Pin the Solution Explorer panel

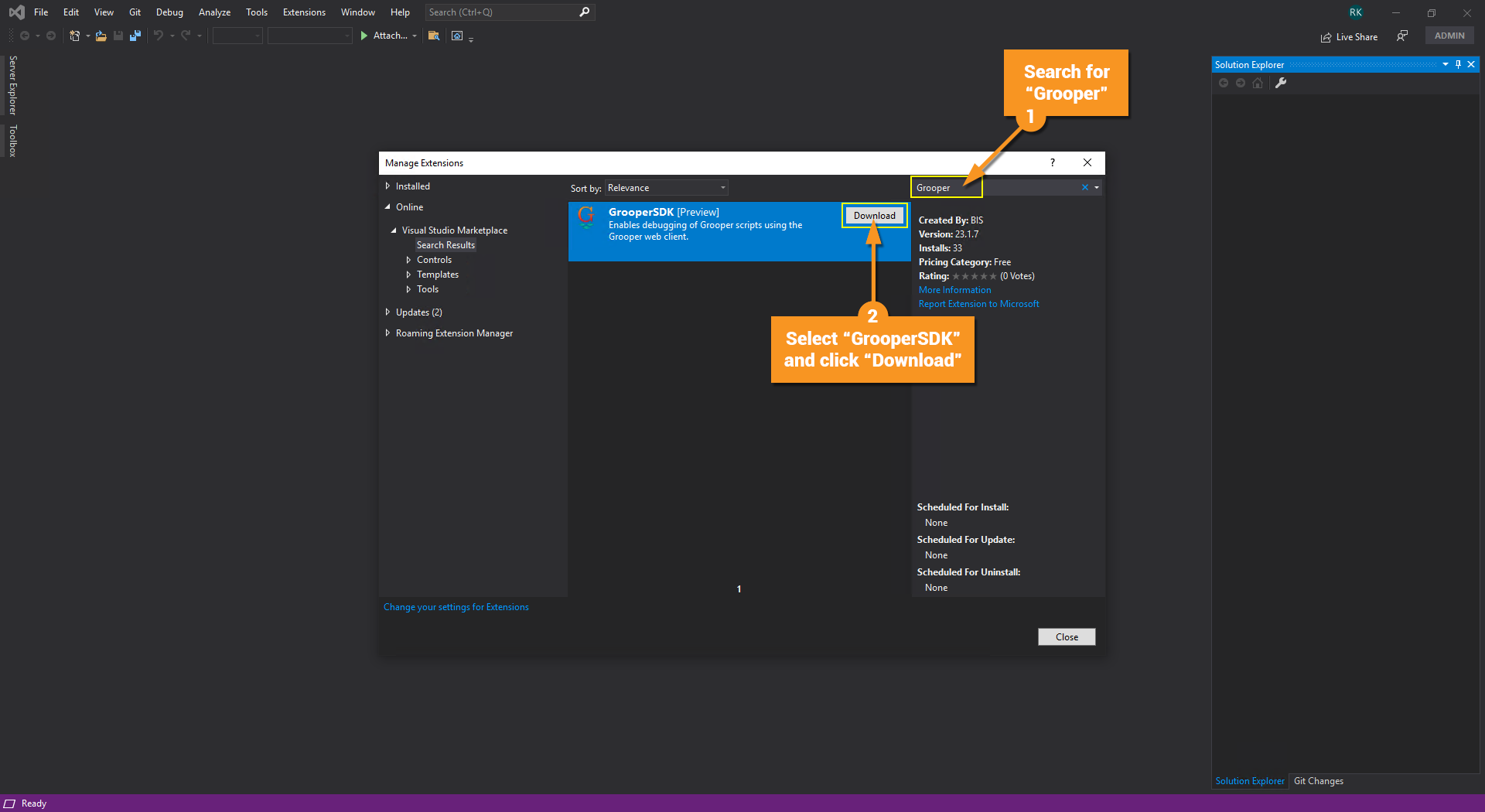(1458, 64)
